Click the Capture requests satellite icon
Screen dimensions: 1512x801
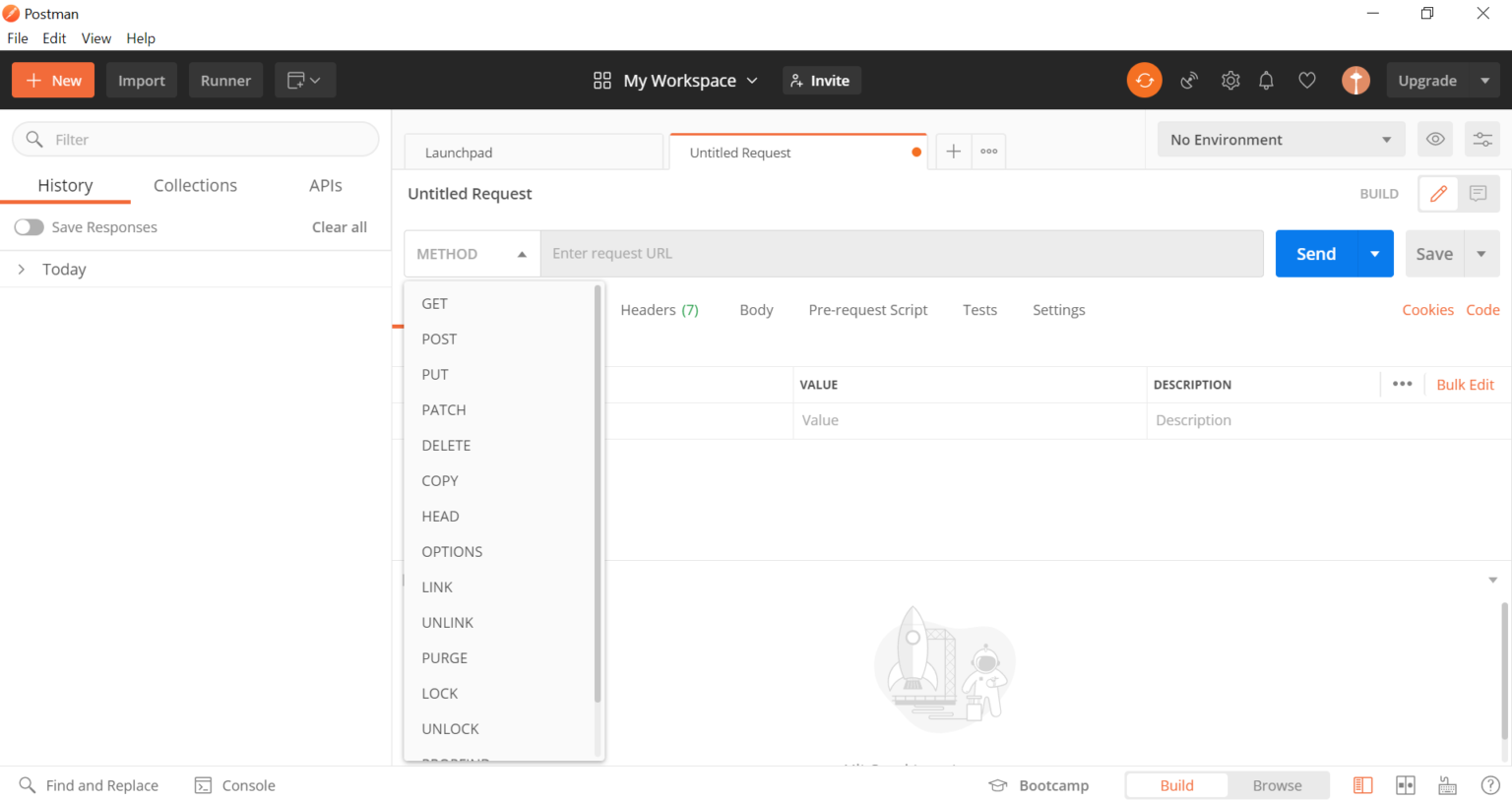coord(1189,80)
